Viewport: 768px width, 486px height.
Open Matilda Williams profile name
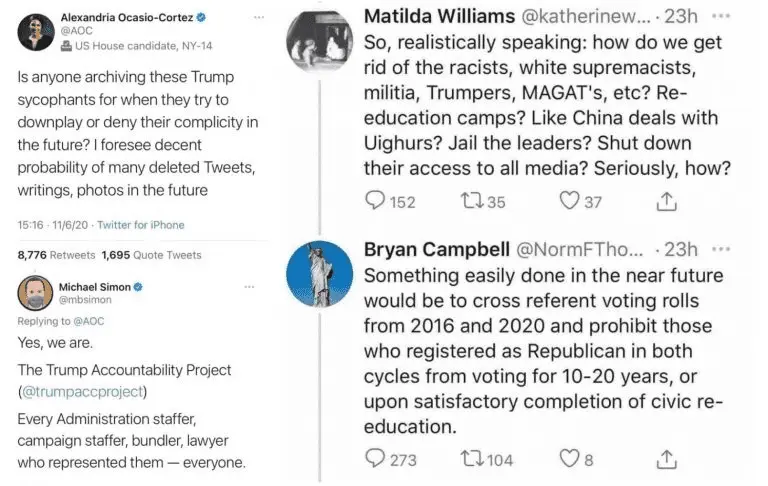(x=432, y=17)
